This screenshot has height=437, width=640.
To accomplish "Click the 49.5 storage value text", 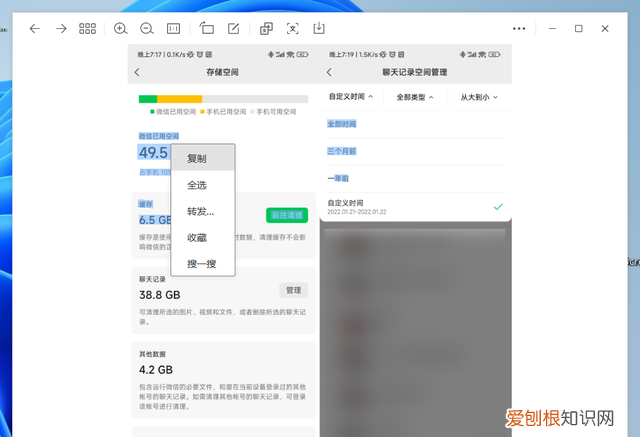I will pyautogui.click(x=153, y=152).
